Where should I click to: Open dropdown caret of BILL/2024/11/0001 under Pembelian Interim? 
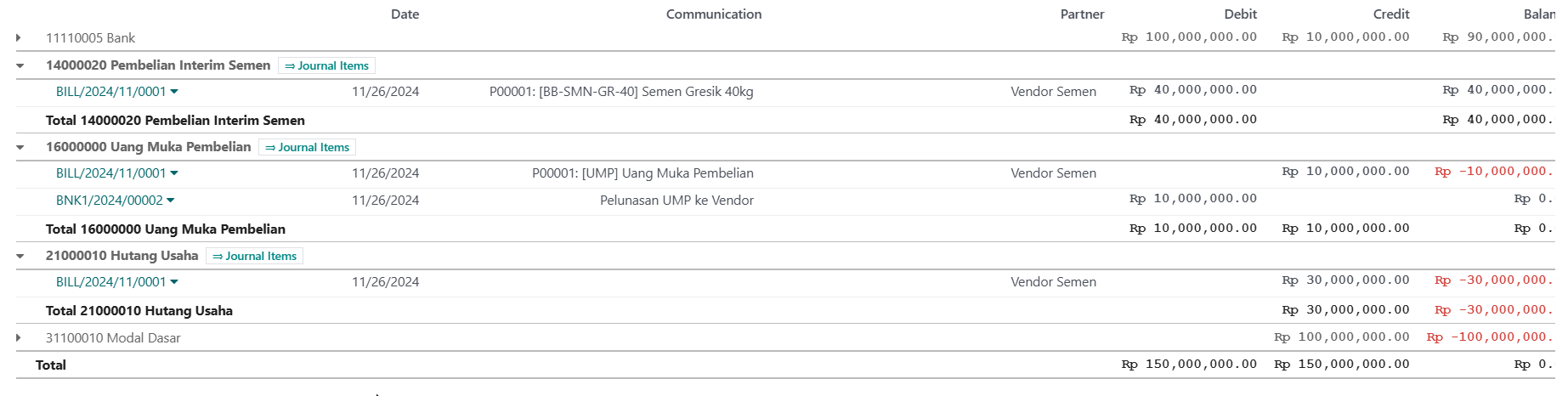[x=174, y=91]
